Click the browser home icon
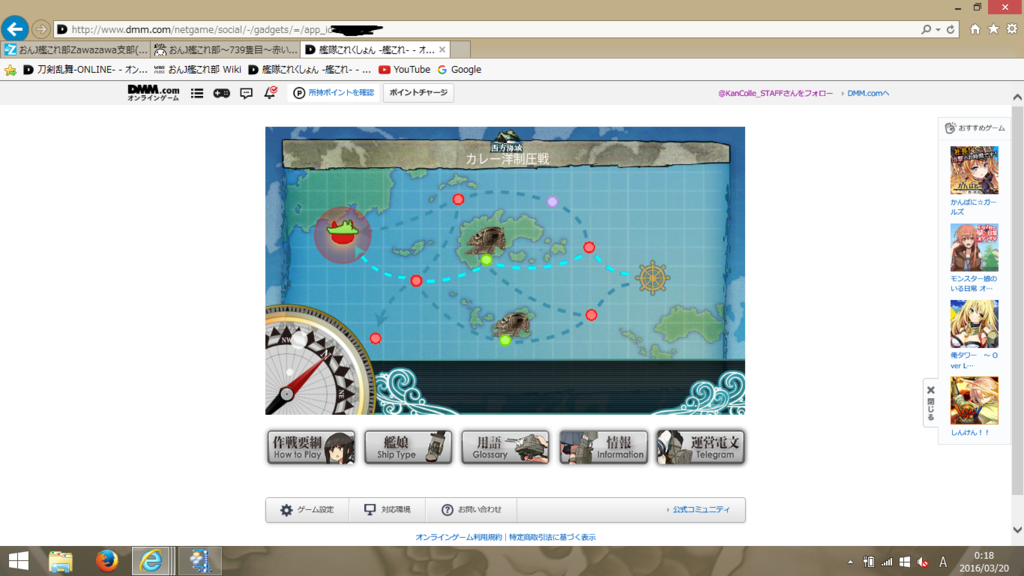The height and width of the screenshot is (576, 1024). point(975,29)
